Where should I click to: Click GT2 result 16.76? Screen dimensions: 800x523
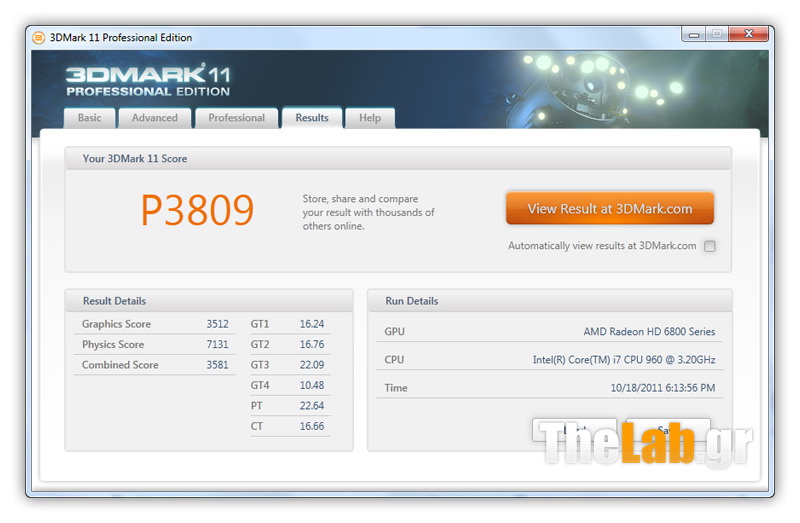[312, 344]
